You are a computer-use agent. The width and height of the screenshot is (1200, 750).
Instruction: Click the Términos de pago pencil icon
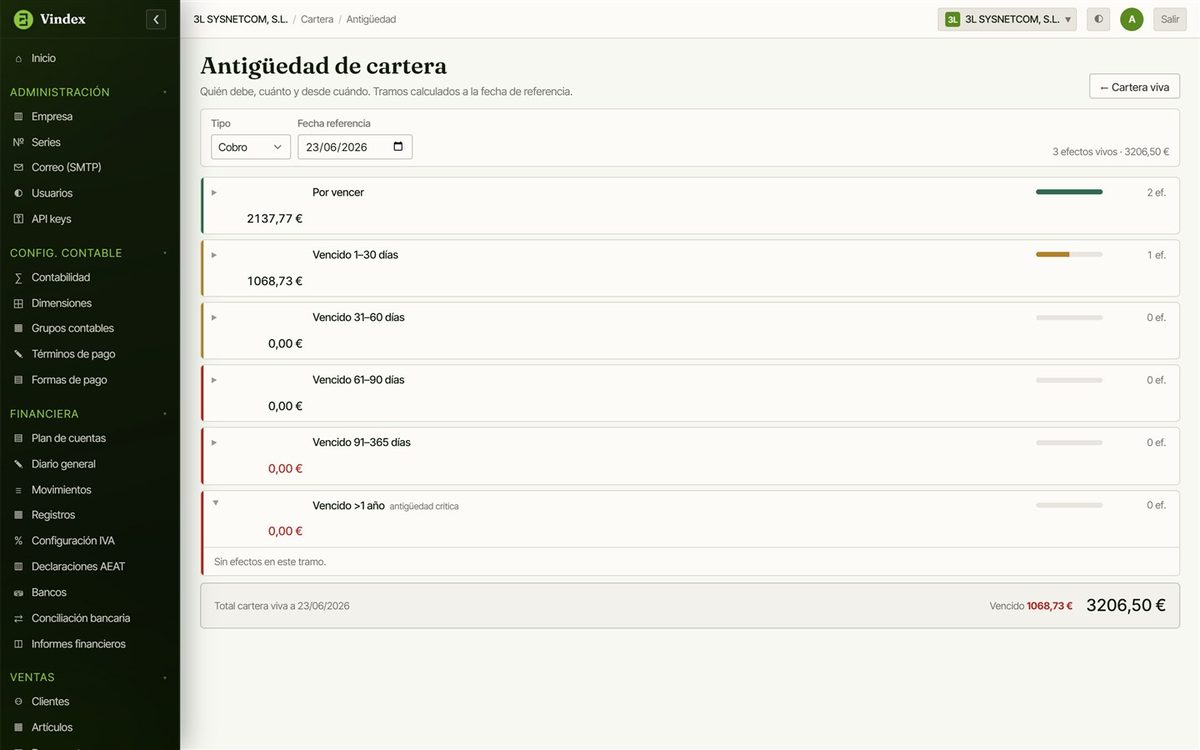click(18, 355)
